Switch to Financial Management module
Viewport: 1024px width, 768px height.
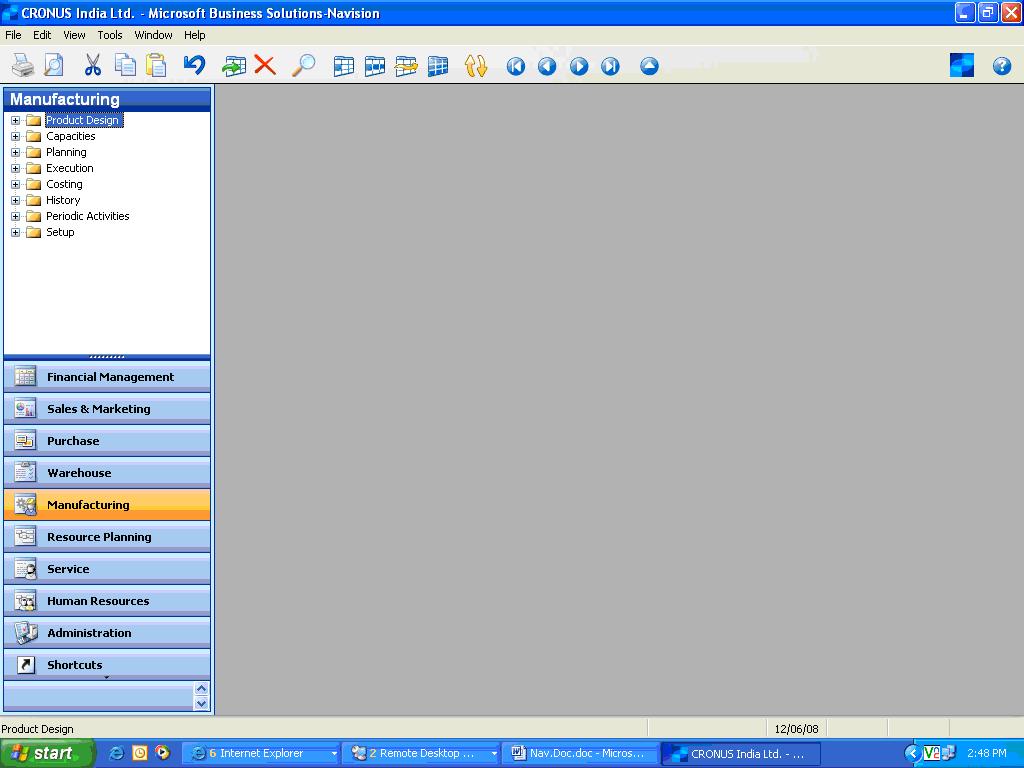107,377
